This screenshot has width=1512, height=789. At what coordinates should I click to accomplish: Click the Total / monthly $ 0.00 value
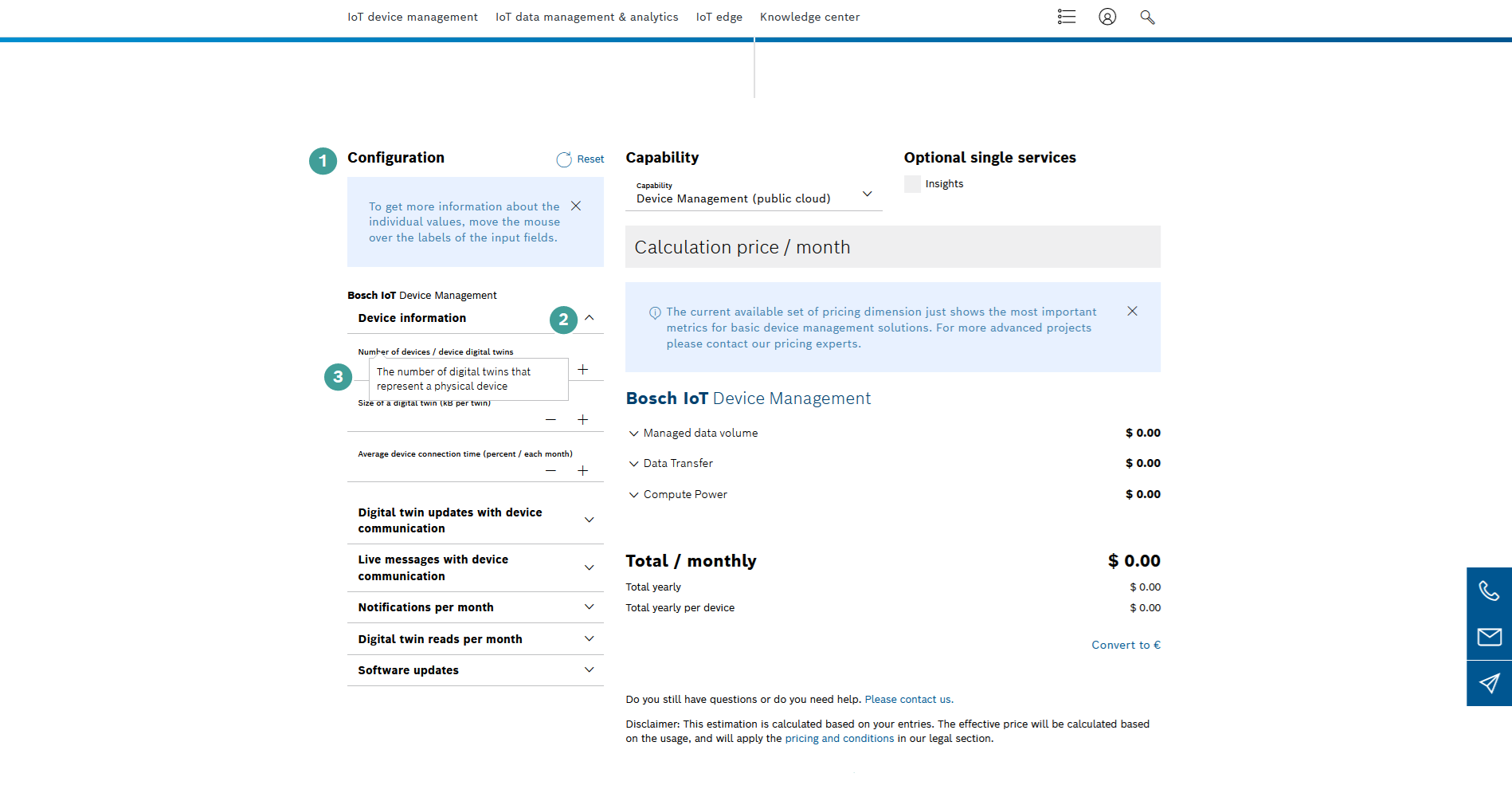1134,561
